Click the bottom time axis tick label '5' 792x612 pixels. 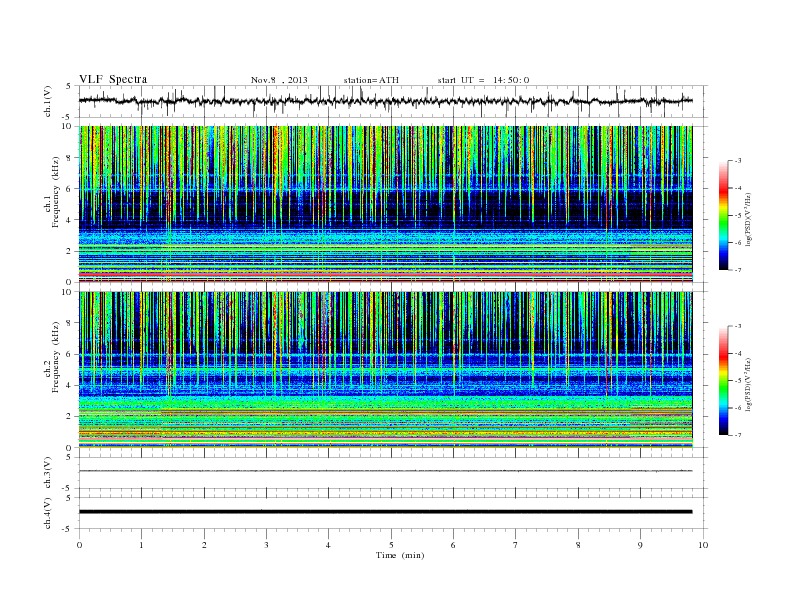(391, 545)
